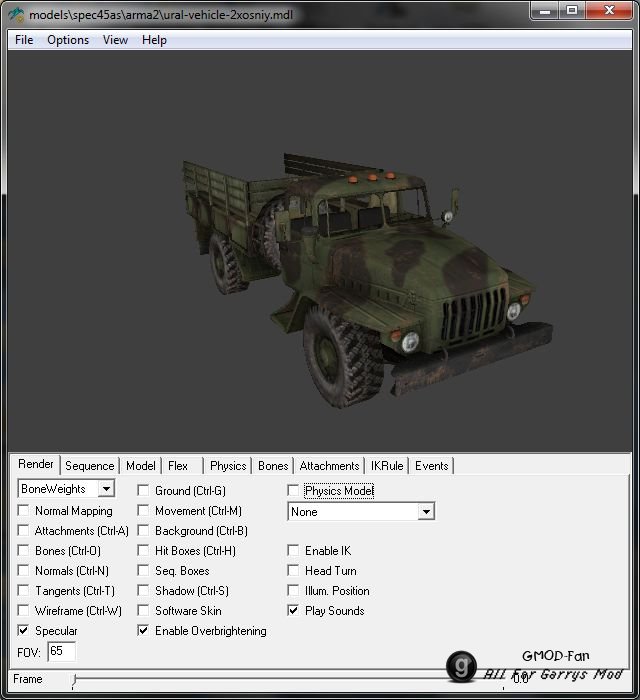Click the FOV input field
The image size is (640, 700).
61,652
